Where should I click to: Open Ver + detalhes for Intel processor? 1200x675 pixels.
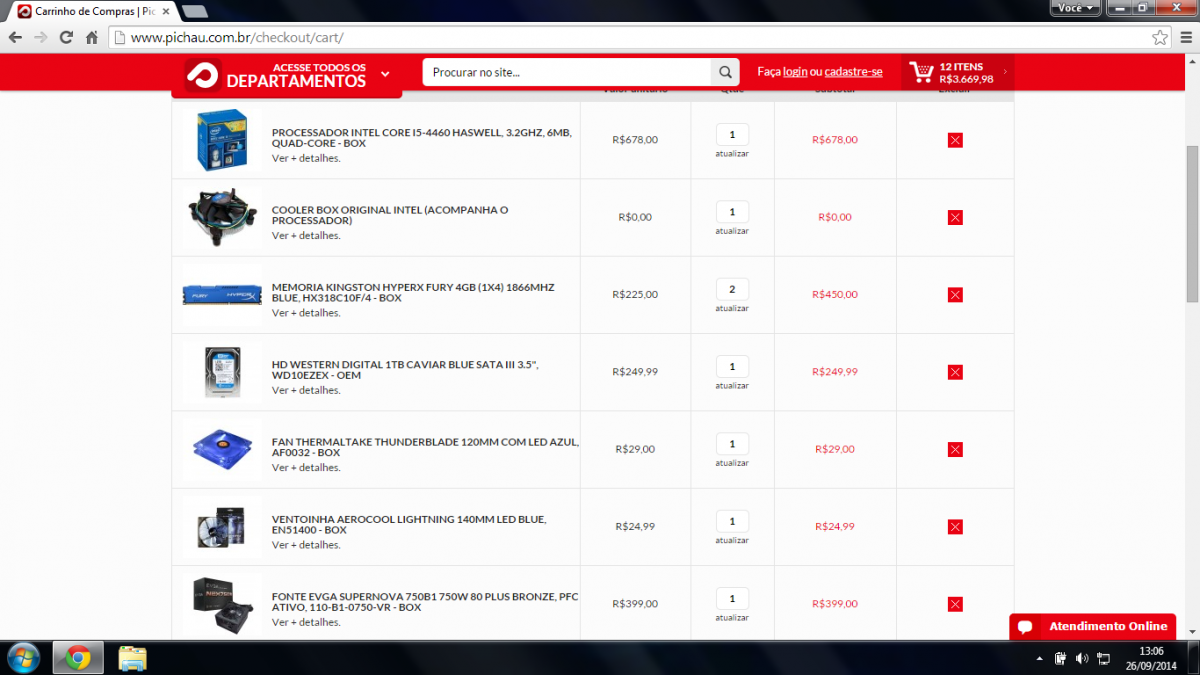coord(306,158)
